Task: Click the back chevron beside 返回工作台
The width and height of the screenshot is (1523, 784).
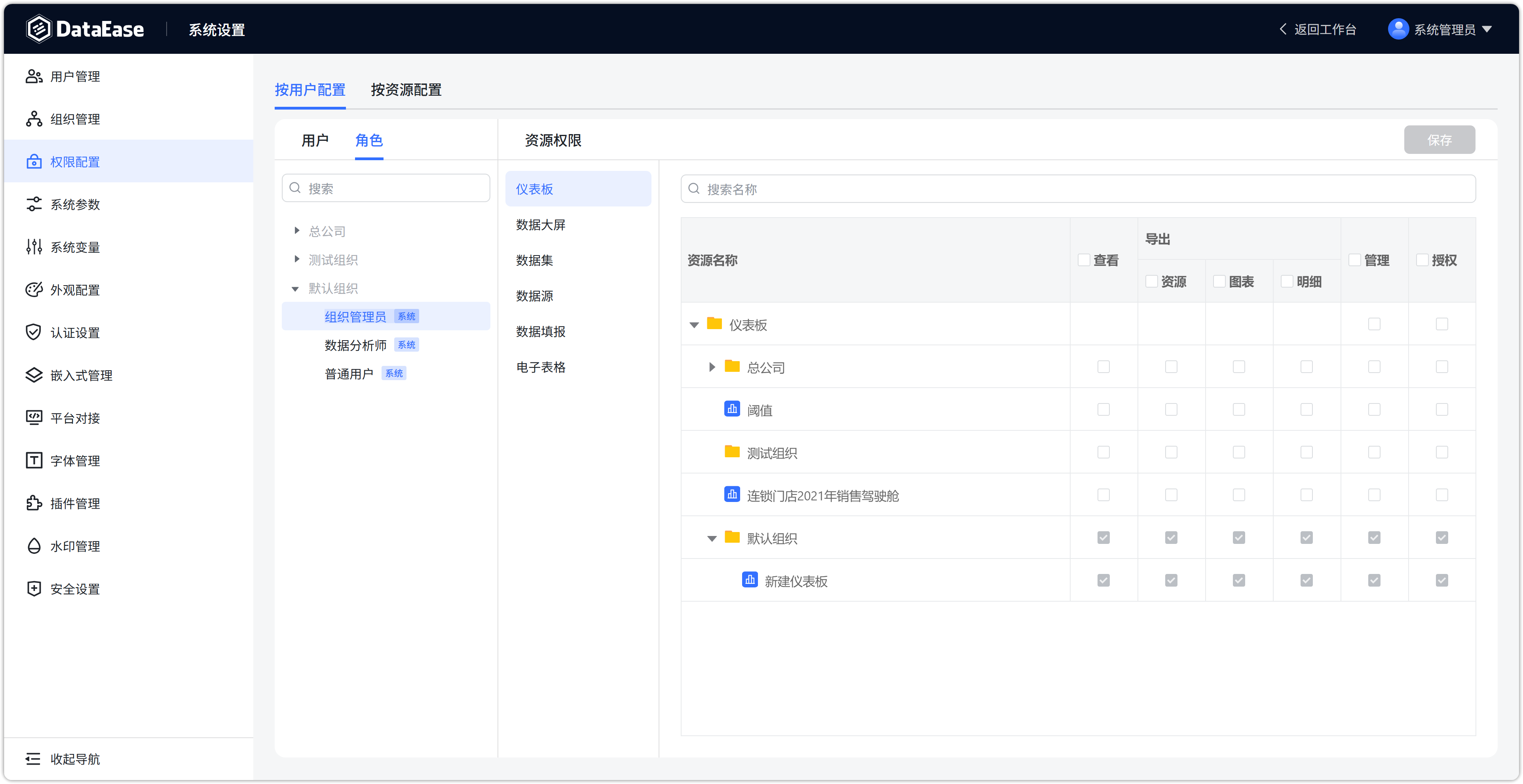Action: (1283, 29)
